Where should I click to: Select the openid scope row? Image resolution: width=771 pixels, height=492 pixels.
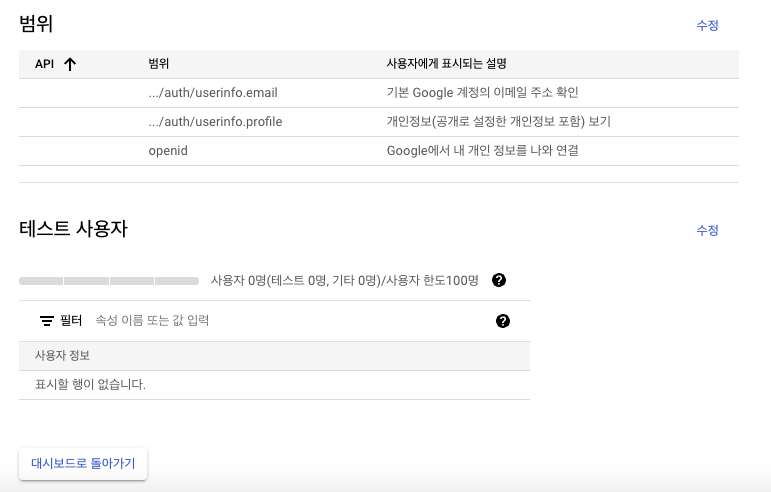click(168, 151)
